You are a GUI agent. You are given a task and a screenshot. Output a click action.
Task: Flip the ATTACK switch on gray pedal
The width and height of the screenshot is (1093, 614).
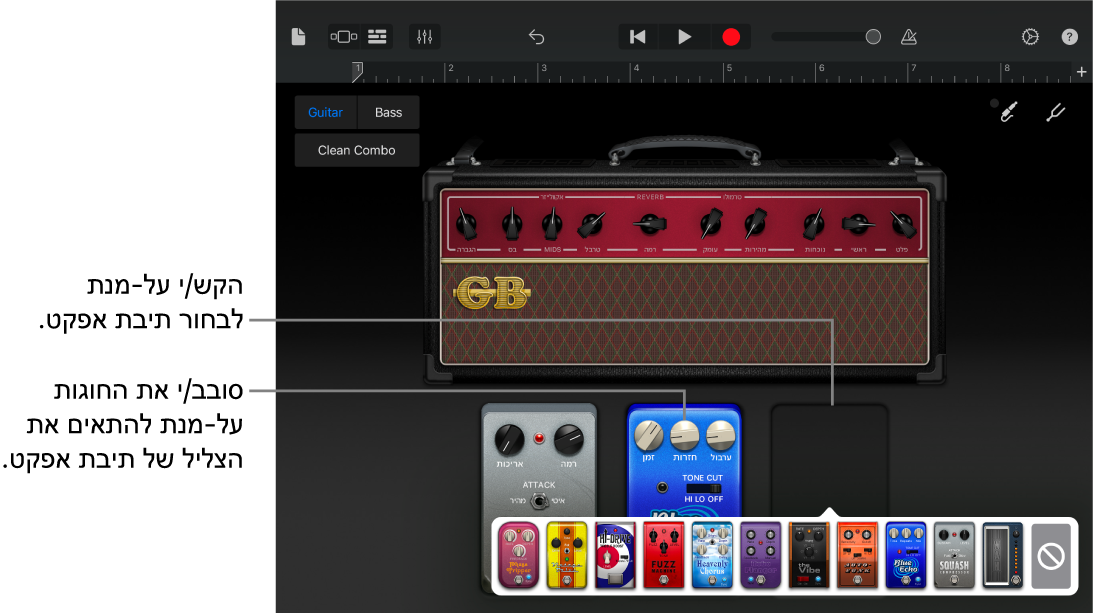[538, 500]
